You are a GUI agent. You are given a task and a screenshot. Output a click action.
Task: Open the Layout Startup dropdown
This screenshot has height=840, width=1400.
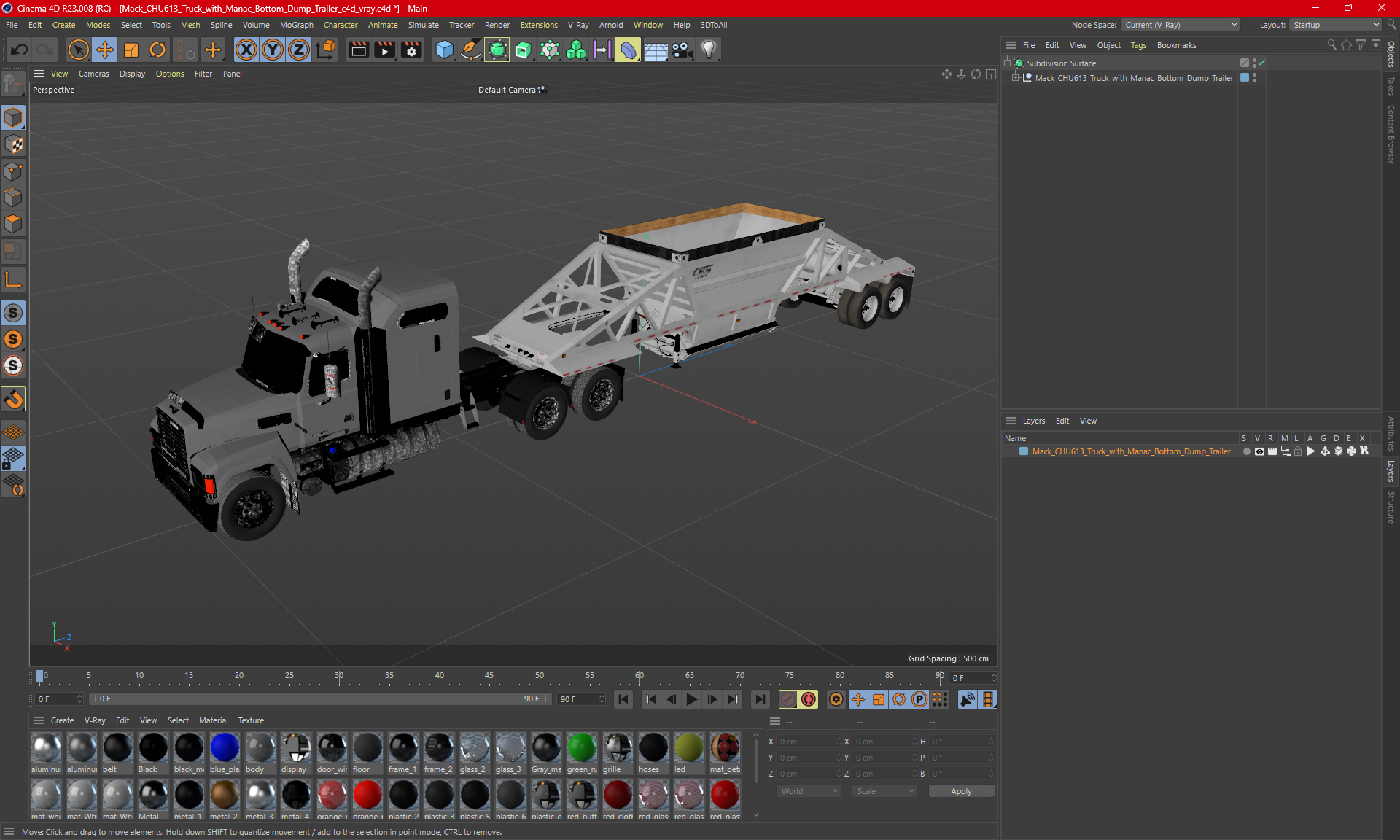coord(1336,25)
